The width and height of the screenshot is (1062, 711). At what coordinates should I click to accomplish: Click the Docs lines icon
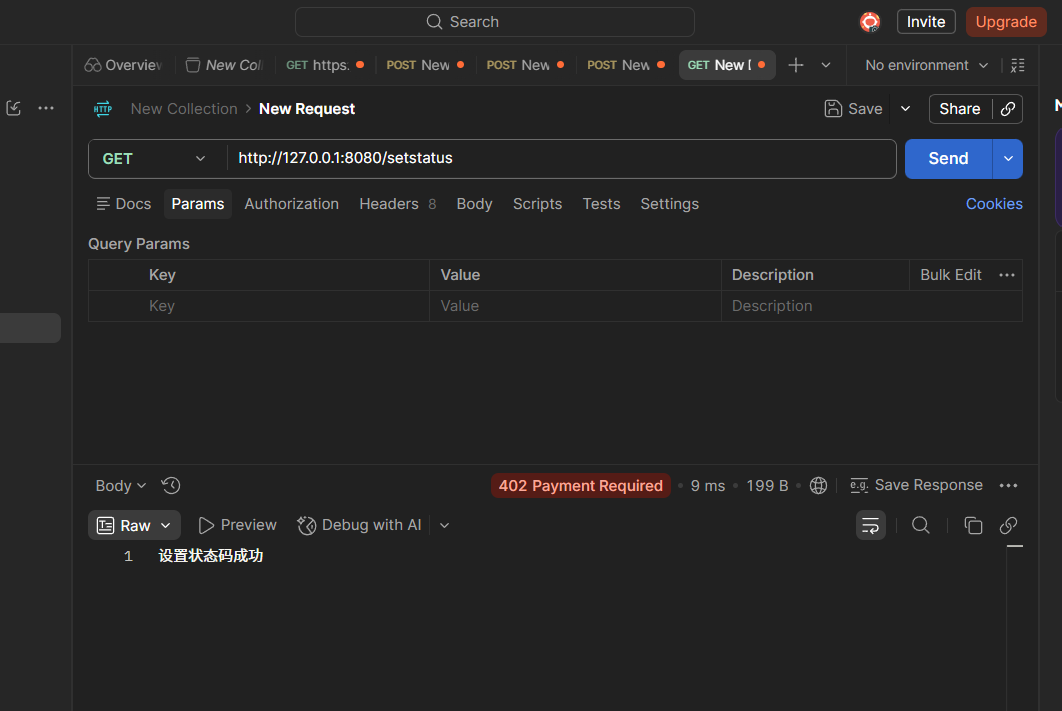tap(103, 204)
